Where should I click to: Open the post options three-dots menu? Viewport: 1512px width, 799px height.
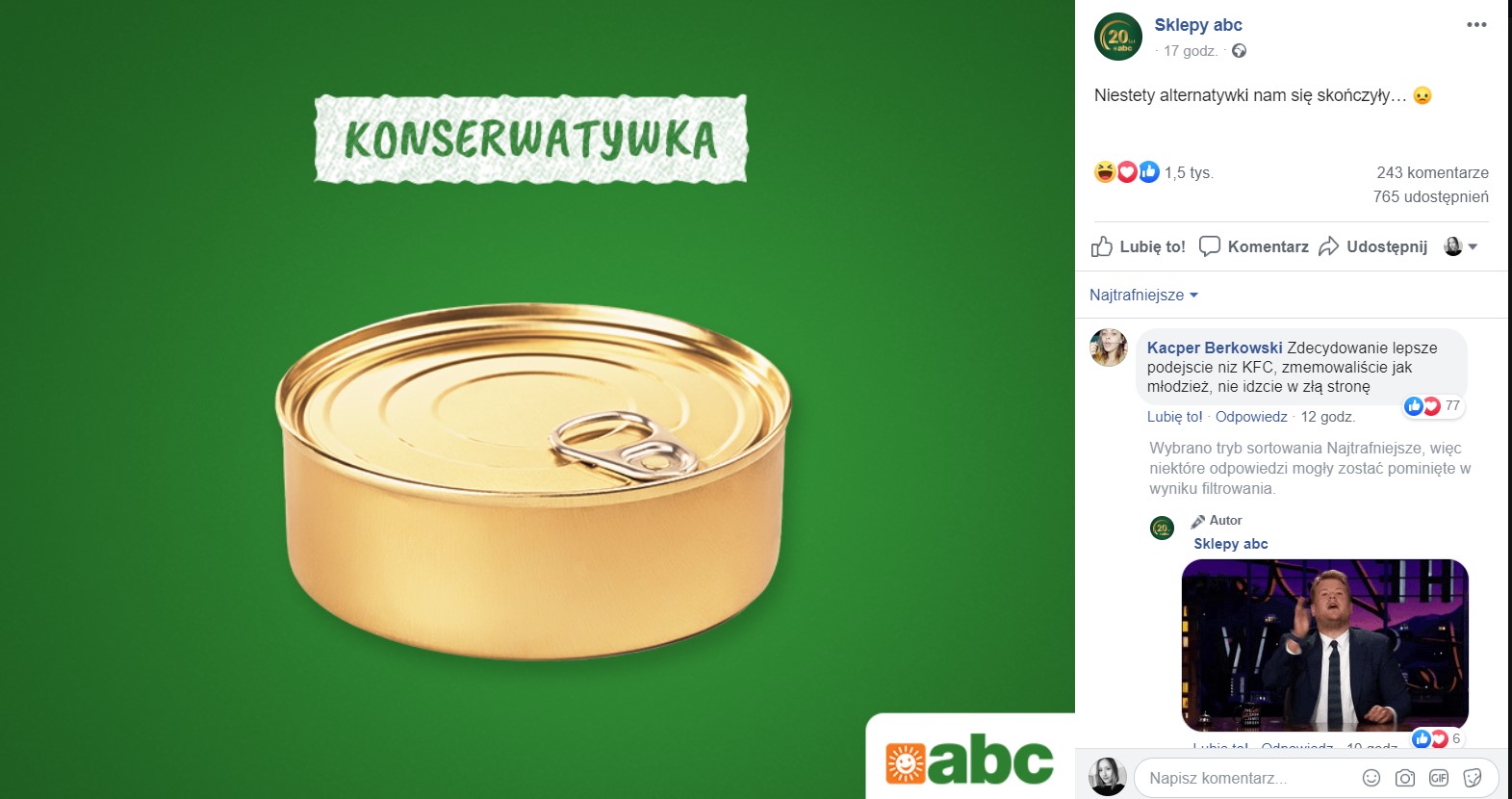(1476, 25)
